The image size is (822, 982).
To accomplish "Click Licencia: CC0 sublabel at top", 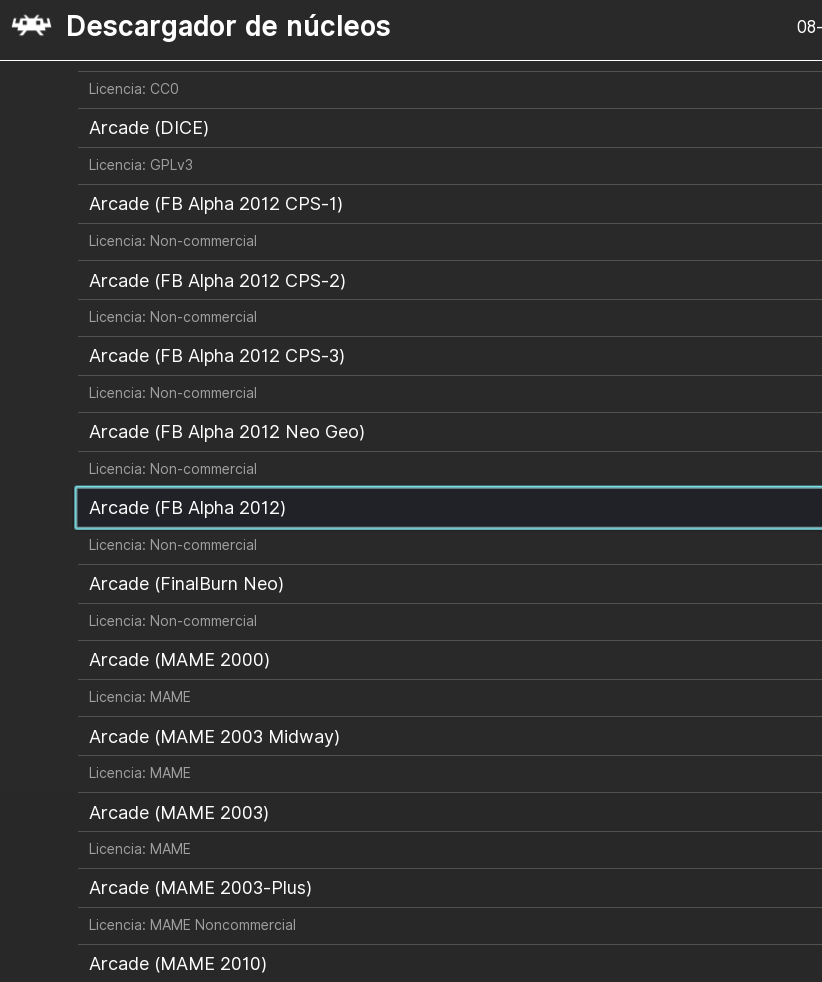I will pos(134,89).
